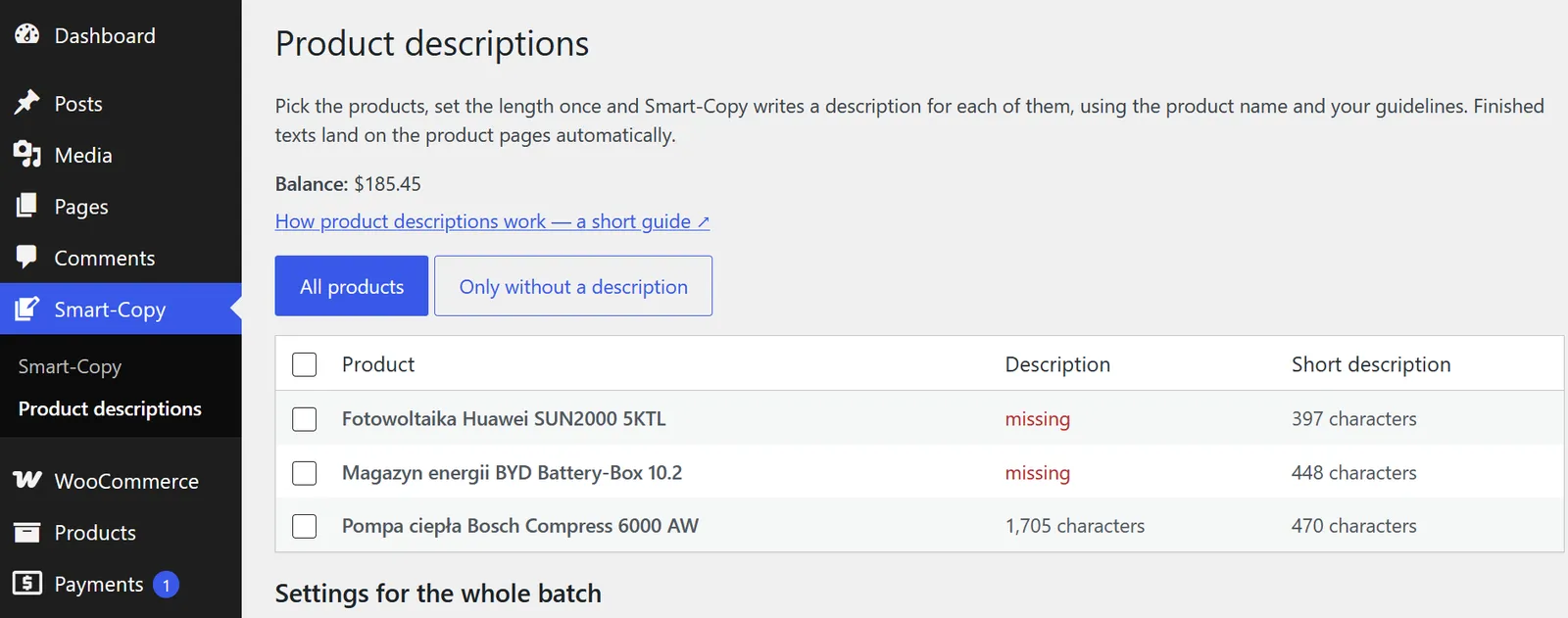Click the Media library icon

pos(27,154)
